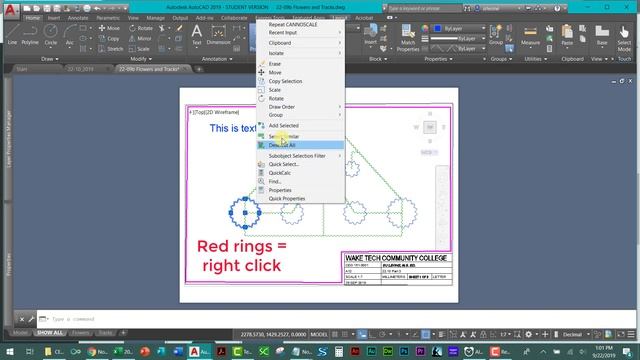This screenshot has height=360, width=640.
Task: Toggle annotation visibility in status bar
Action: point(463,334)
